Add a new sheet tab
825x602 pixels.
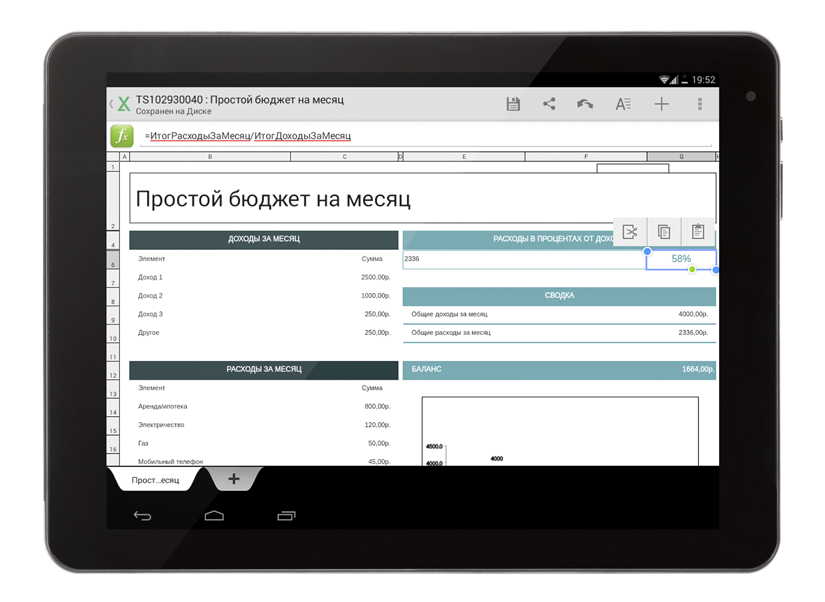point(234,479)
